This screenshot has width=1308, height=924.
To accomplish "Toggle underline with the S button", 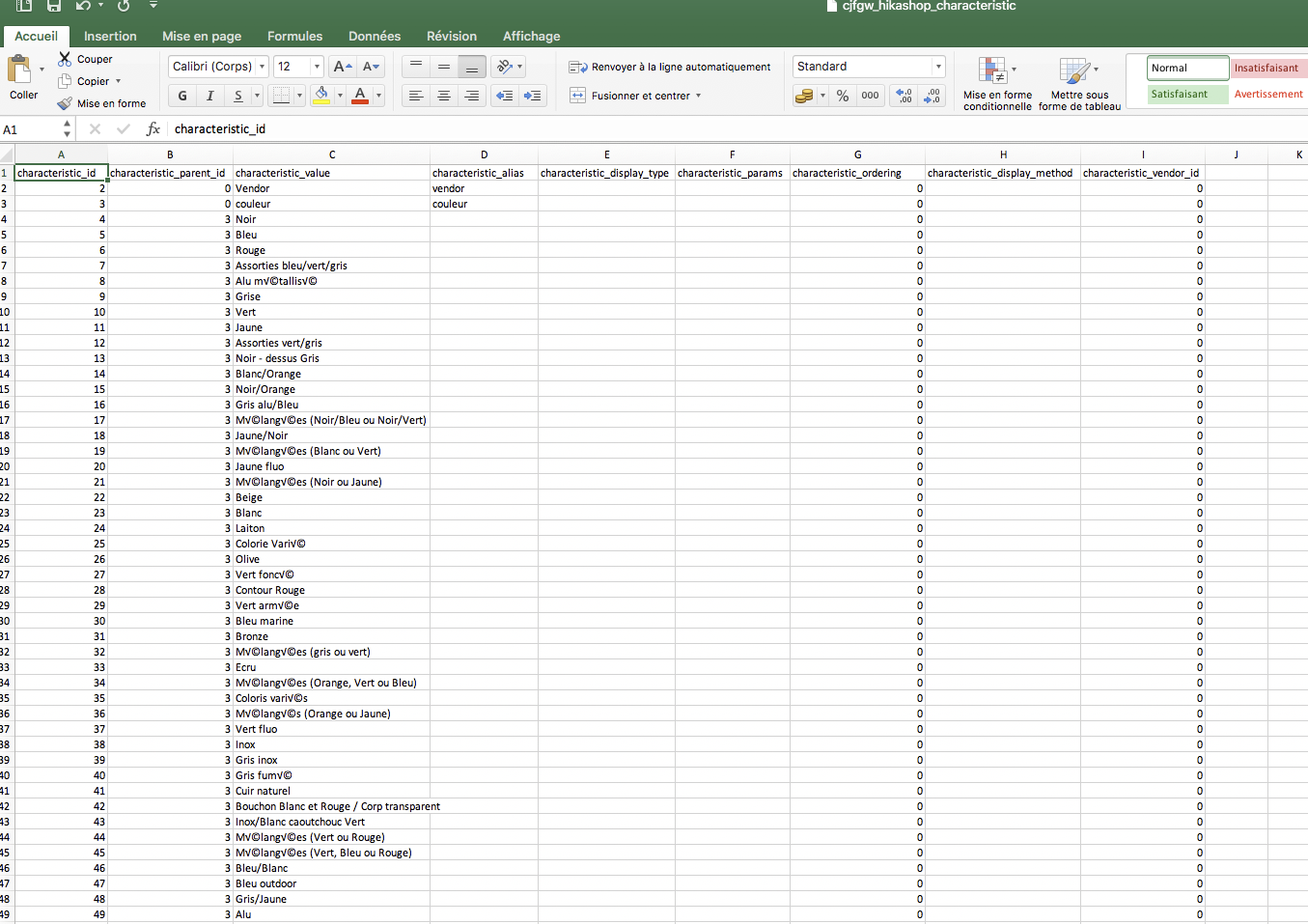I will [x=237, y=96].
